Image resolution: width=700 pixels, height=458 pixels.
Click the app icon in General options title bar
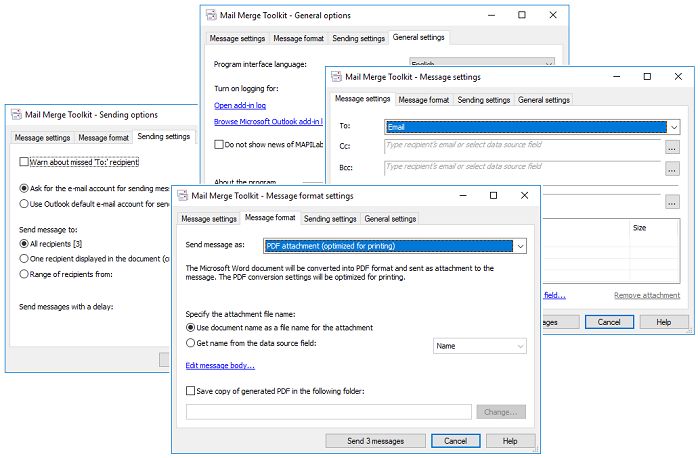point(211,15)
